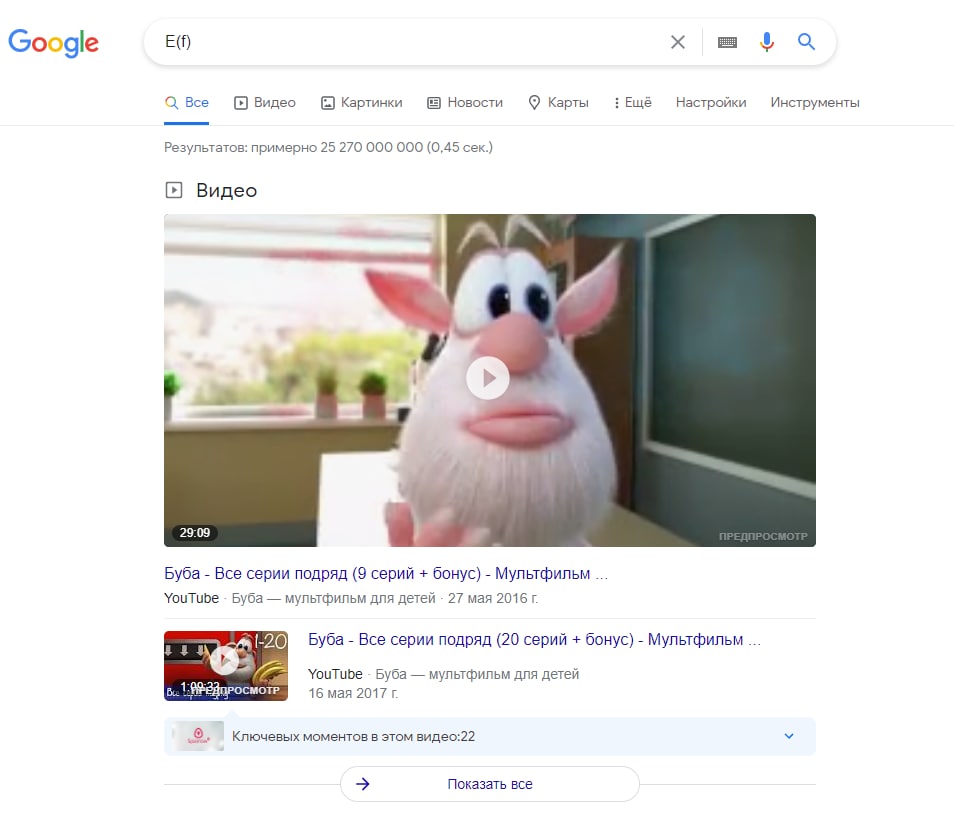This screenshot has width=954, height=830.
Task: Click text Ключевых моментов в этом видео:22
Action: pos(353,736)
